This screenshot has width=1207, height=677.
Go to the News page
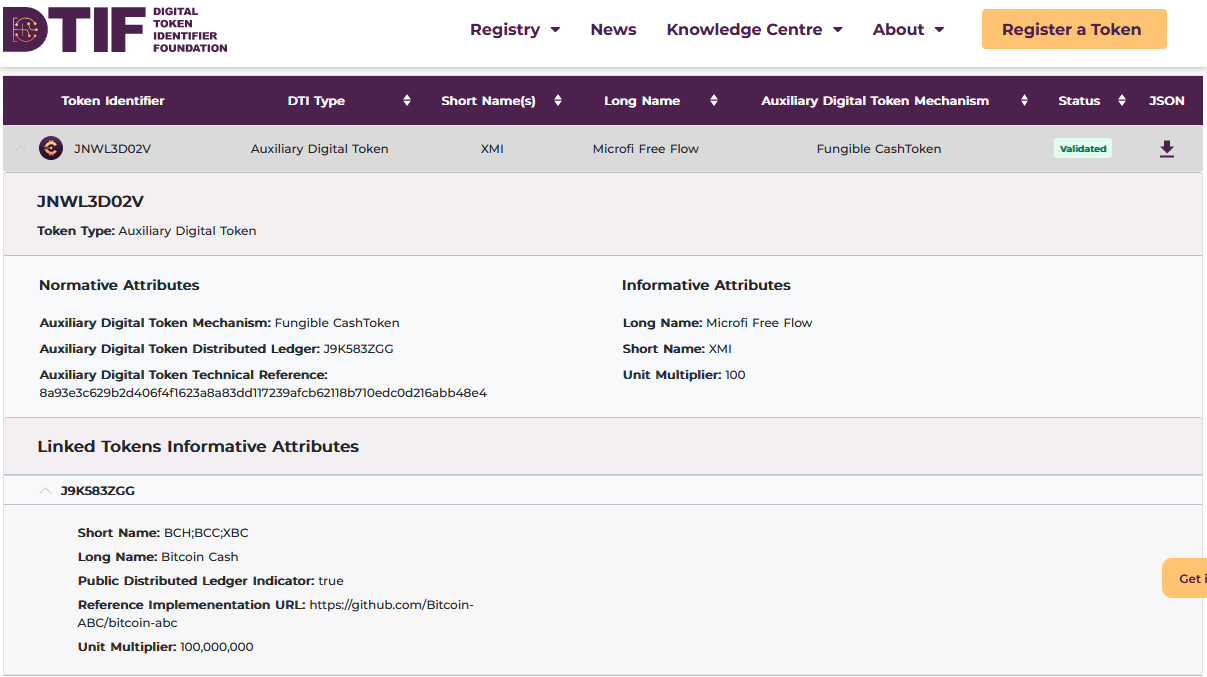(x=613, y=30)
